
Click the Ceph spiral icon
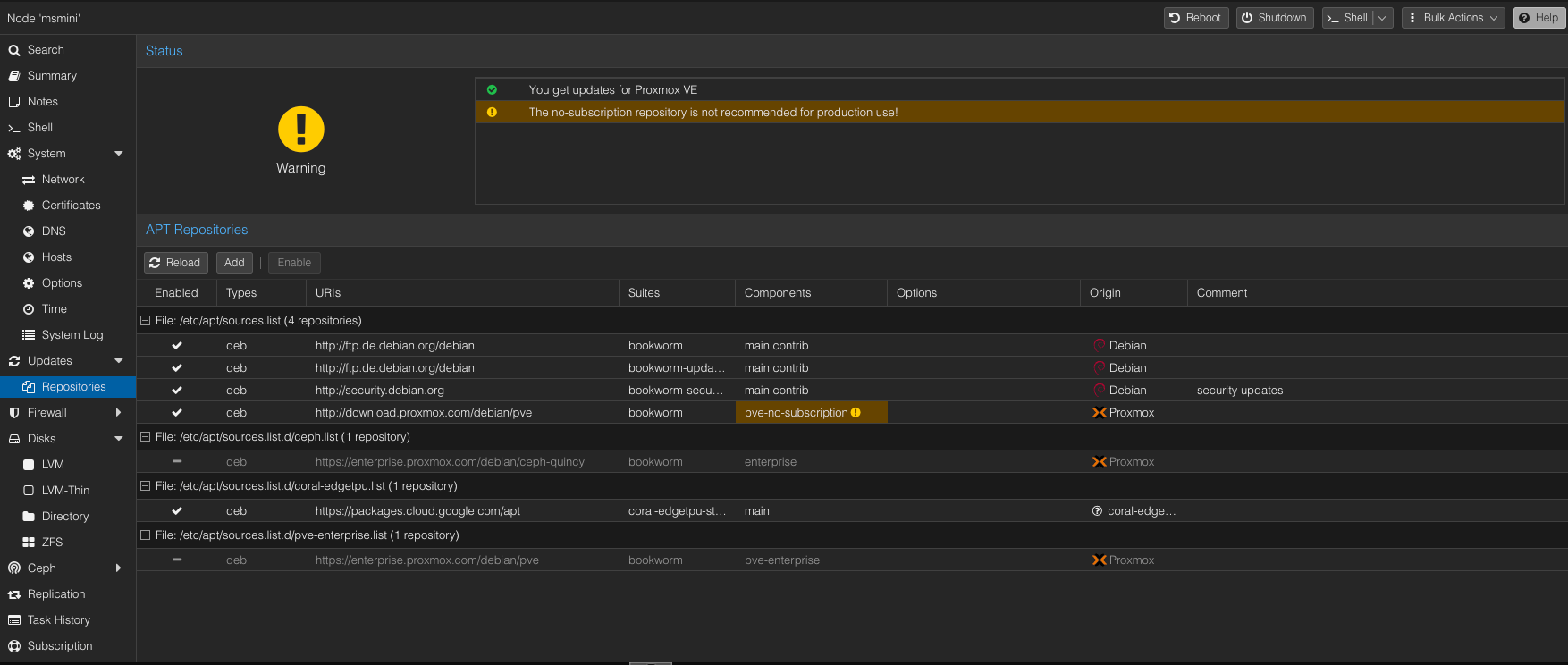[14, 568]
